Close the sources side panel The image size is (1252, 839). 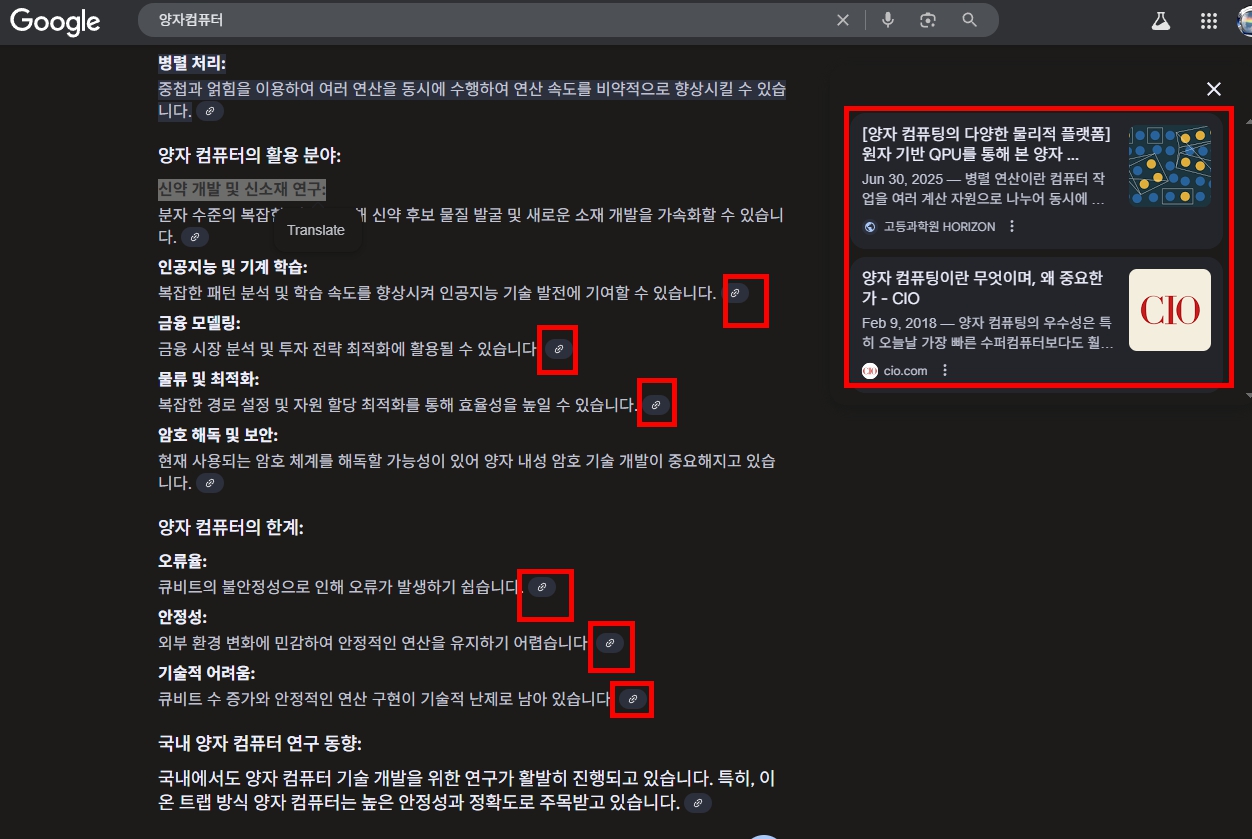click(1214, 89)
